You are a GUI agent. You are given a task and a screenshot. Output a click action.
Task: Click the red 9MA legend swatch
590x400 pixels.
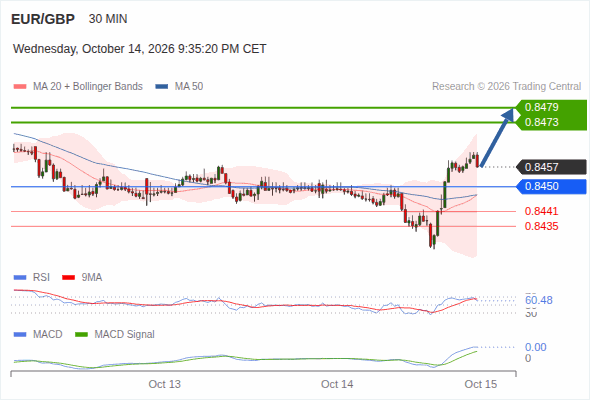point(68,278)
